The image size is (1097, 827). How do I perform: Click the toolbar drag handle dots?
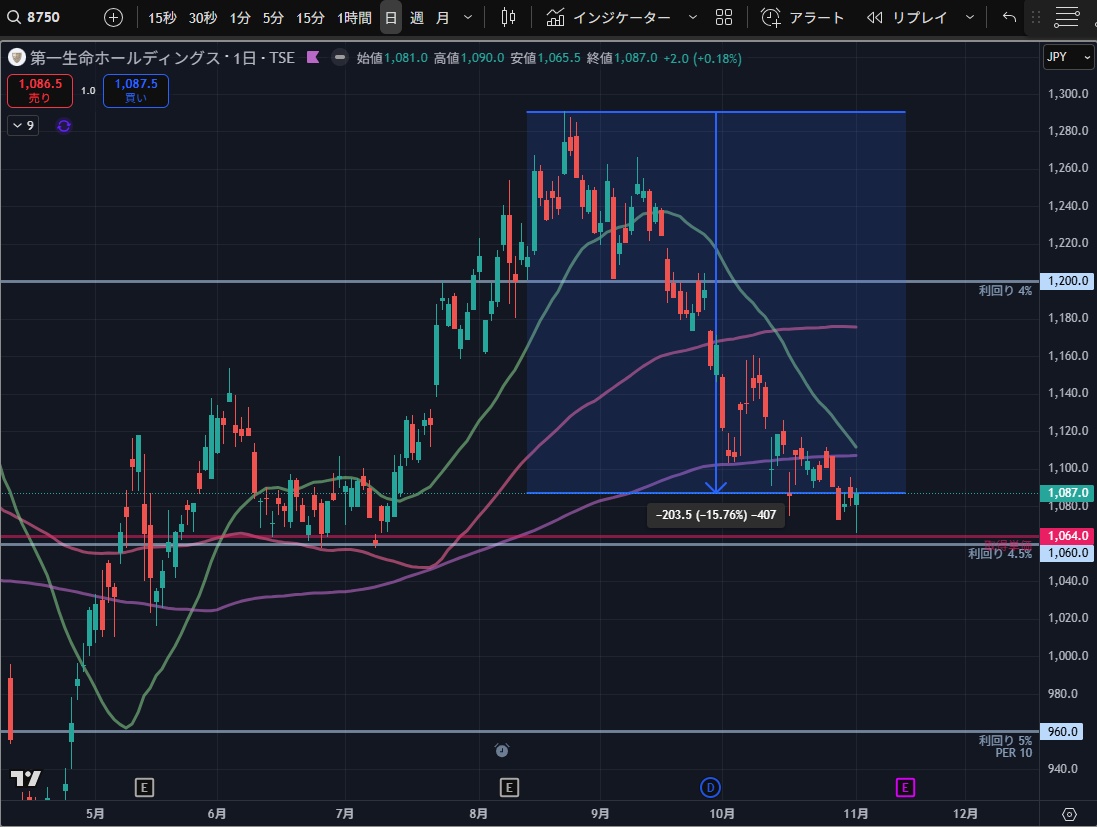(1036, 17)
